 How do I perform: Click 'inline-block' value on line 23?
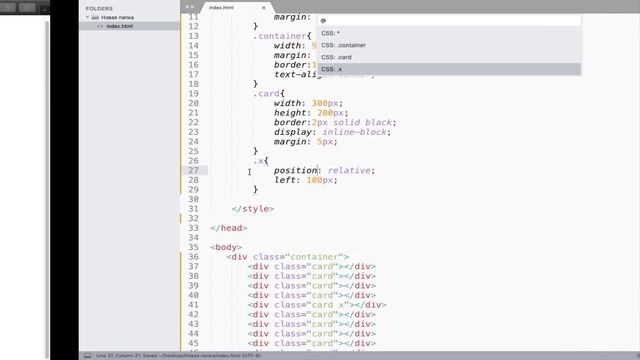(354, 132)
